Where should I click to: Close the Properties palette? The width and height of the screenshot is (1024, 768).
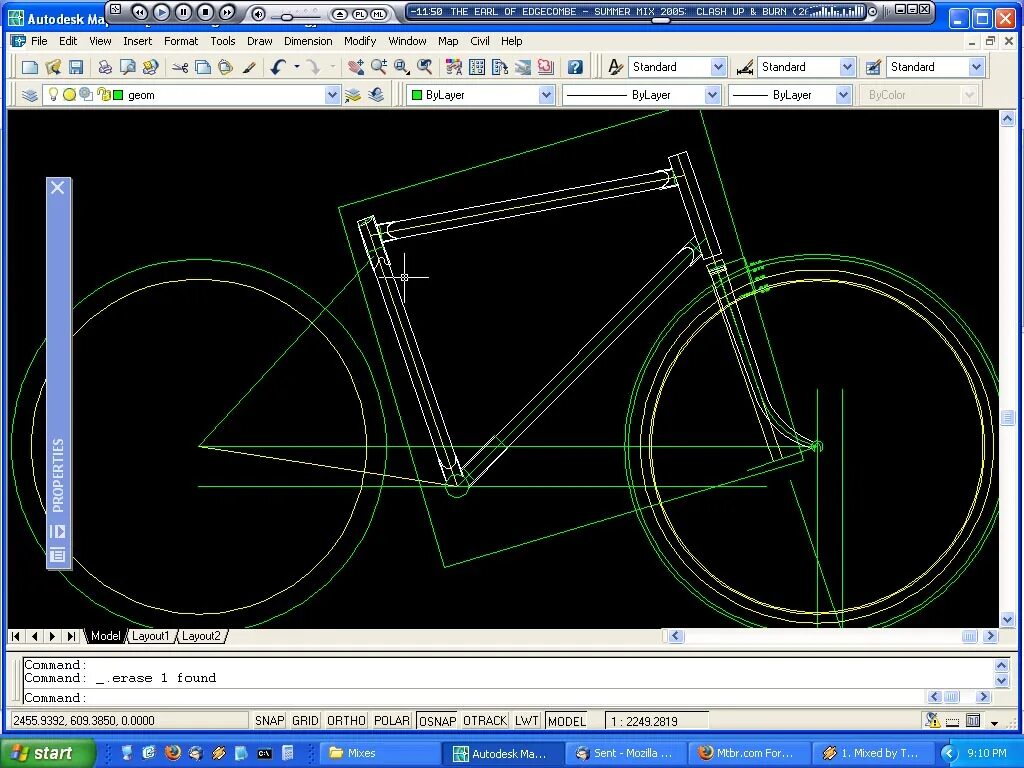(x=58, y=187)
